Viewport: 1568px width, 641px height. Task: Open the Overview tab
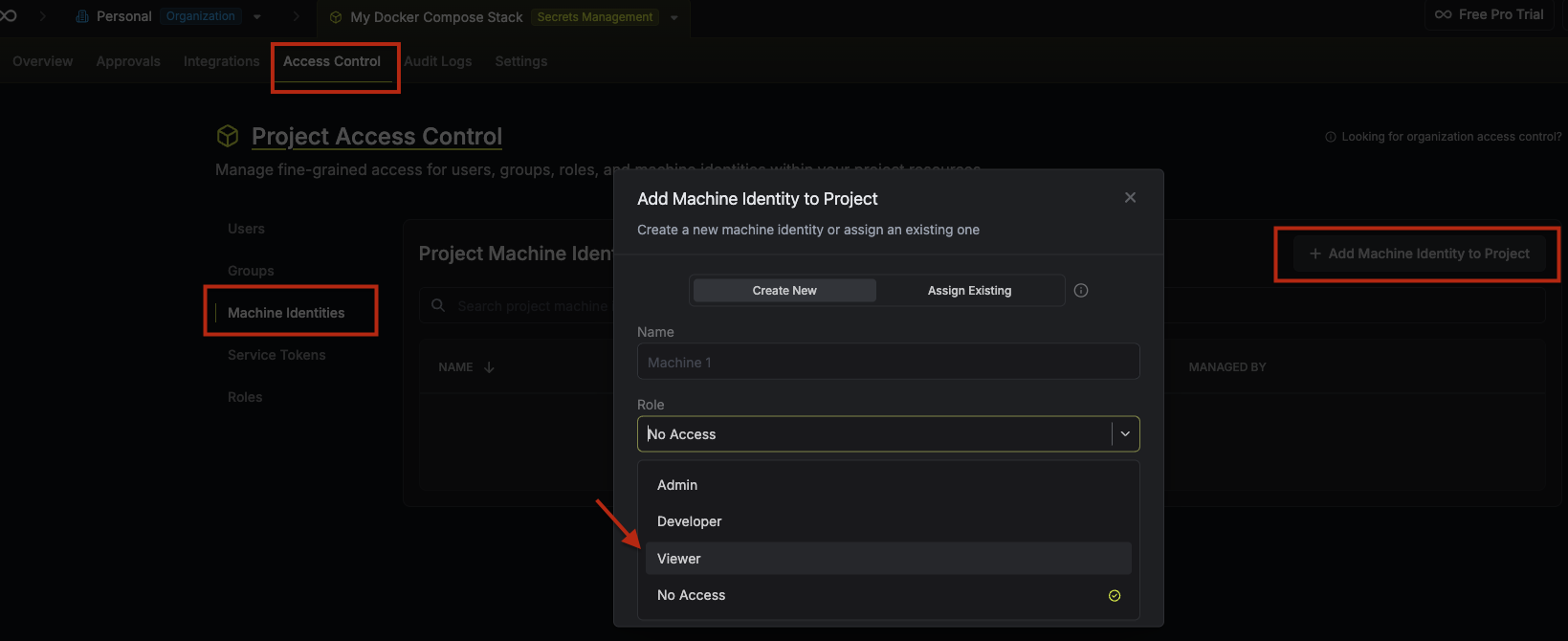[43, 61]
